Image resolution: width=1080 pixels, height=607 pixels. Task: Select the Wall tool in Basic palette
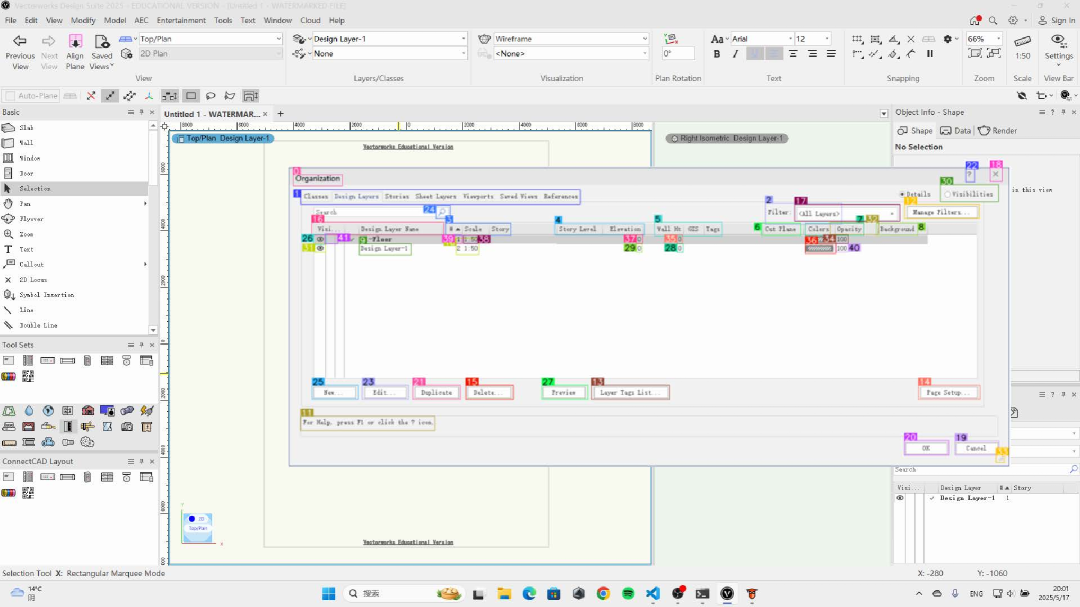tap(27, 143)
